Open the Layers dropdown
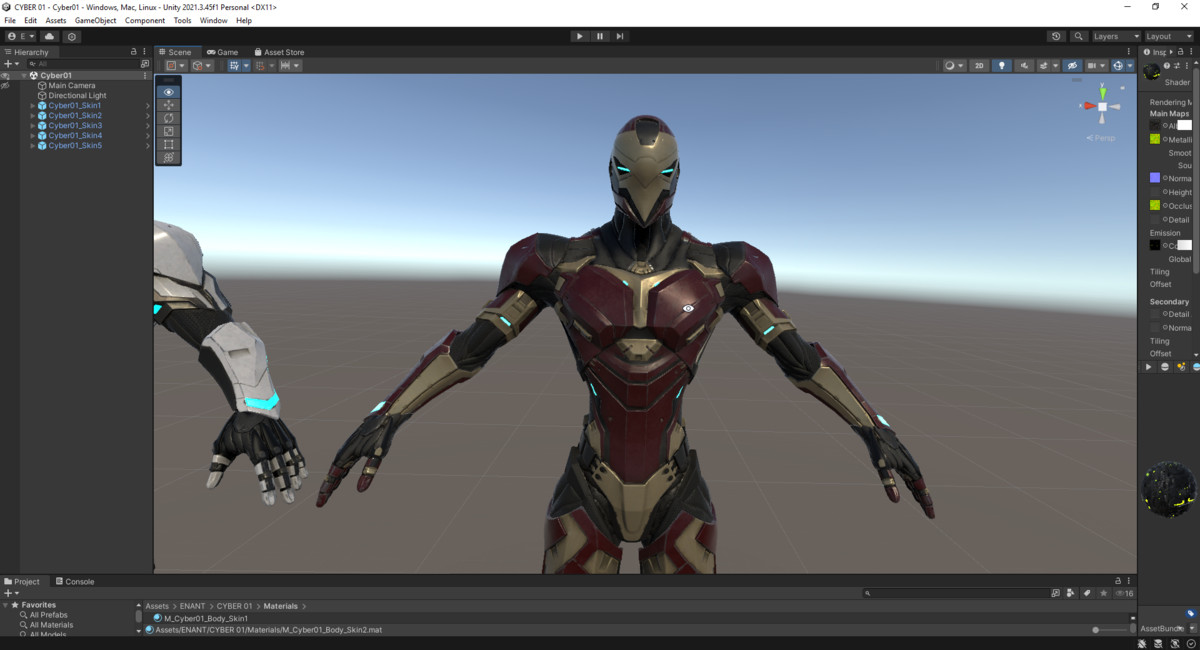The height and width of the screenshot is (650, 1200). tap(1114, 36)
